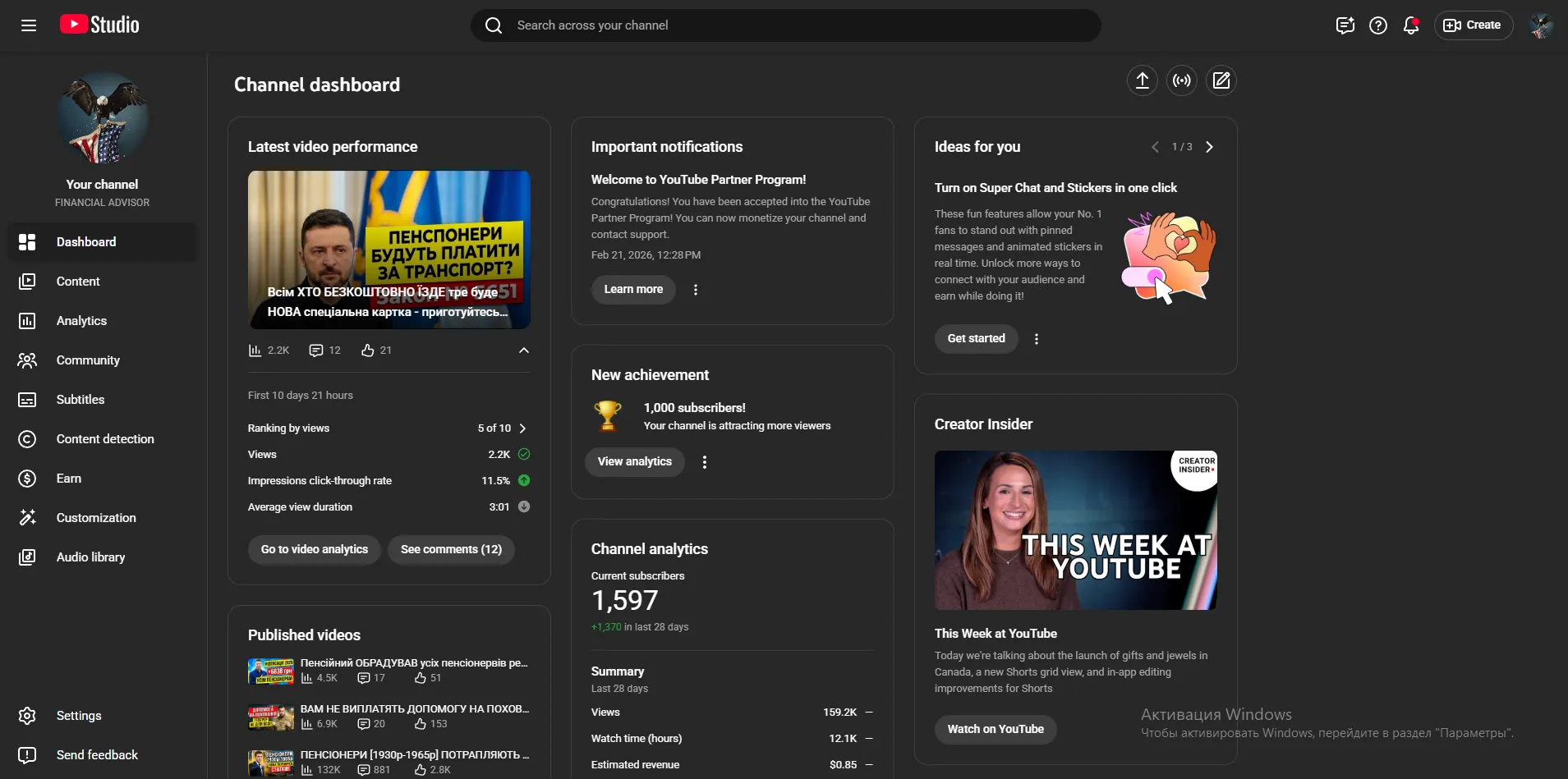Click the search across your channel field
The image size is (1568, 779).
point(786,25)
